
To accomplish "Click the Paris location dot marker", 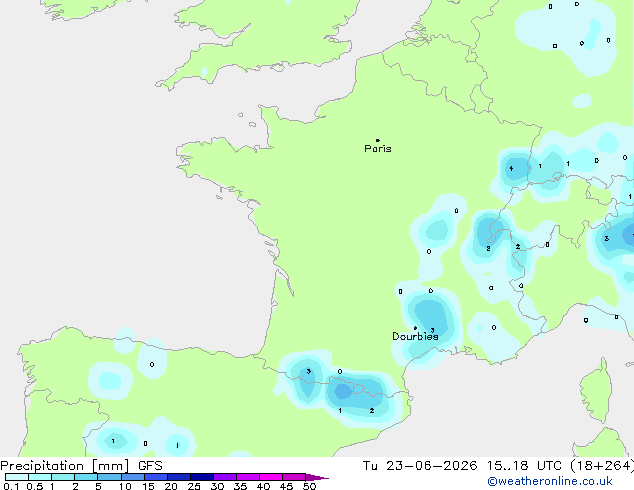I will pos(378,140).
